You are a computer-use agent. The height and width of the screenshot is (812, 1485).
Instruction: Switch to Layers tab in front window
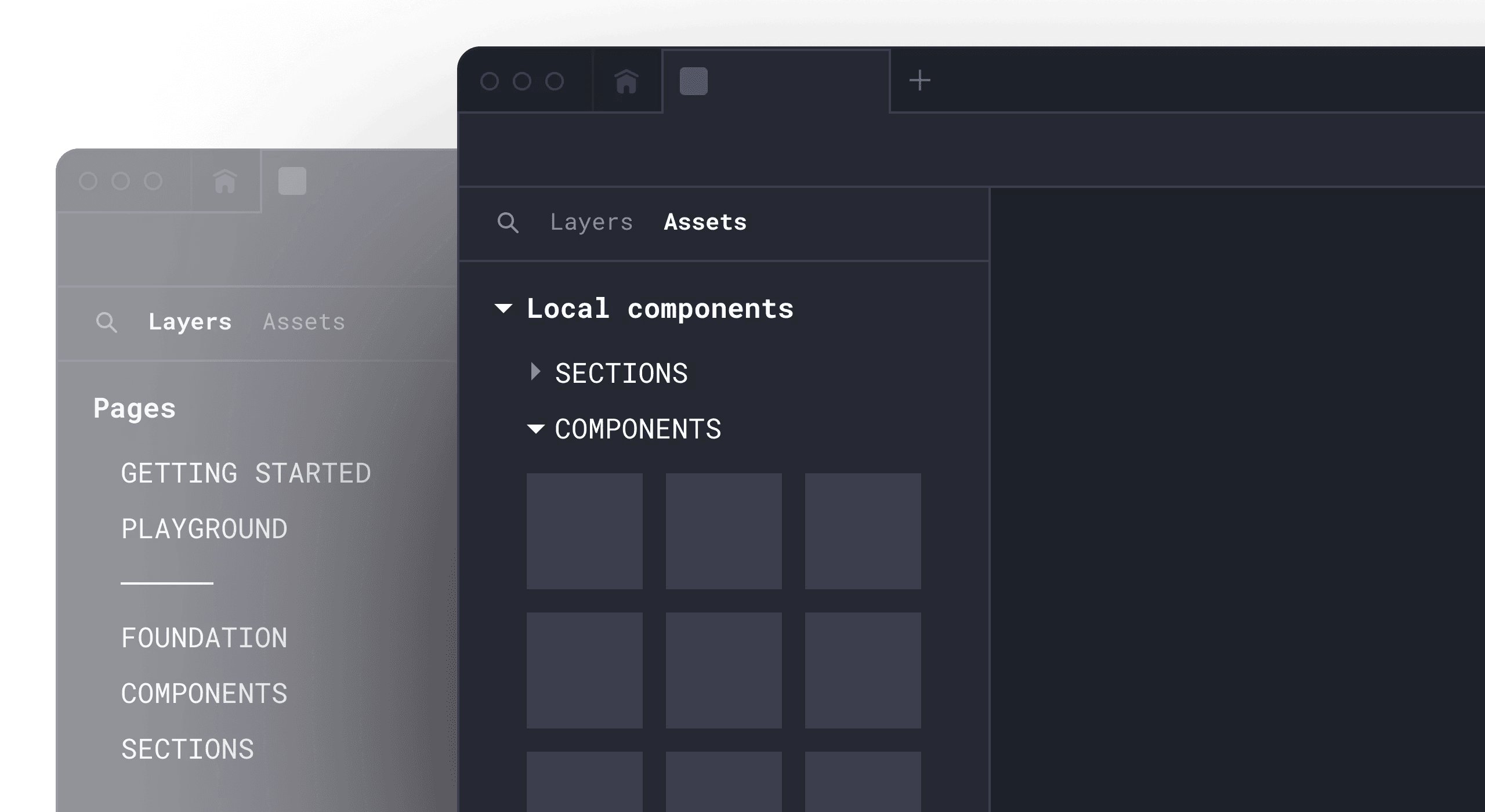pyautogui.click(x=591, y=222)
